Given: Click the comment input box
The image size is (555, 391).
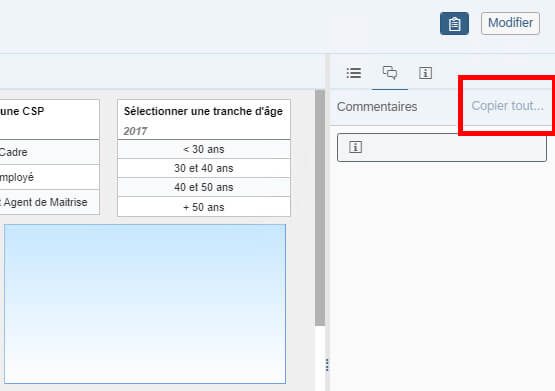Looking at the screenshot, I should [x=442, y=147].
